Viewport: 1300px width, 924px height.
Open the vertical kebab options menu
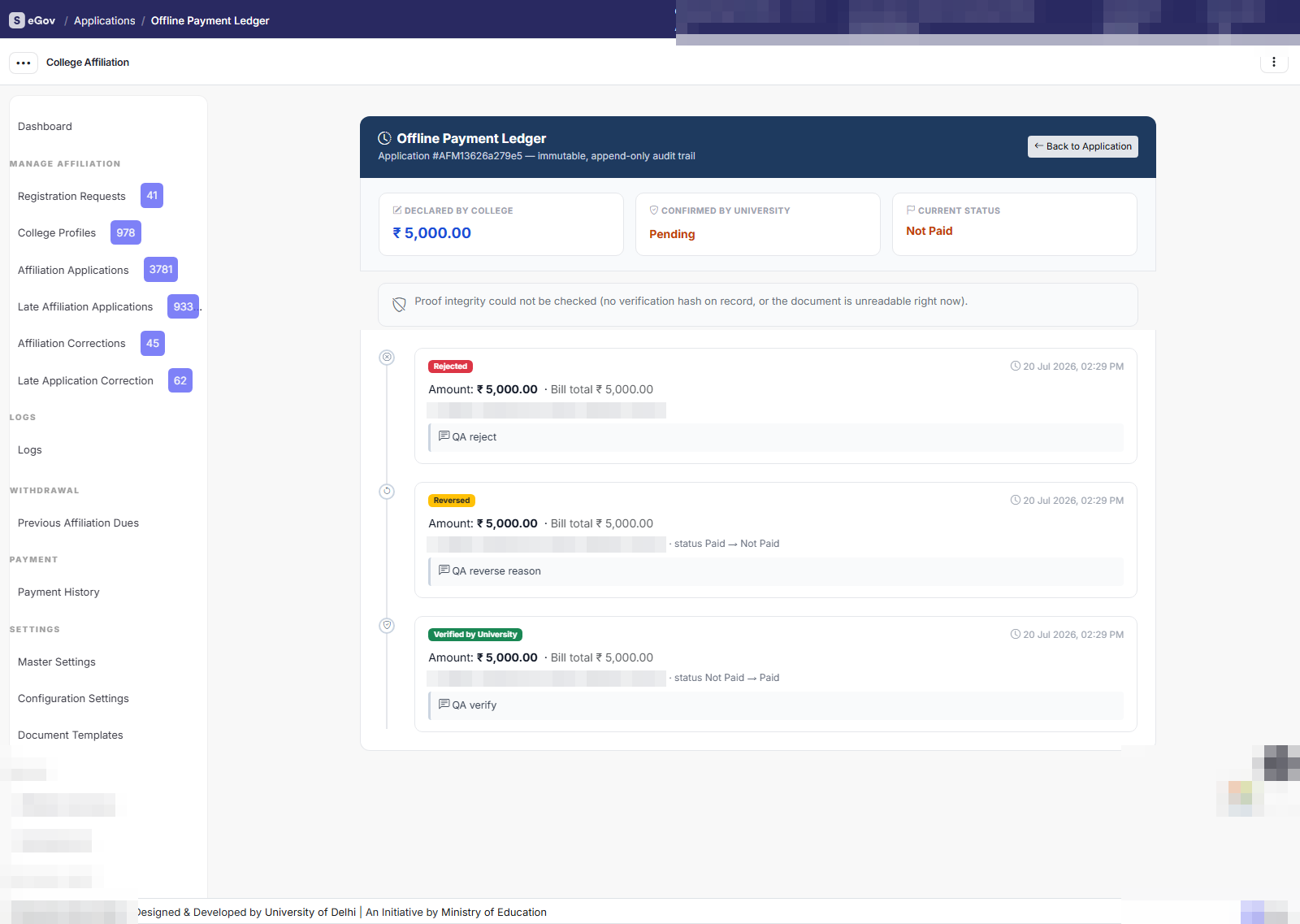[1274, 62]
